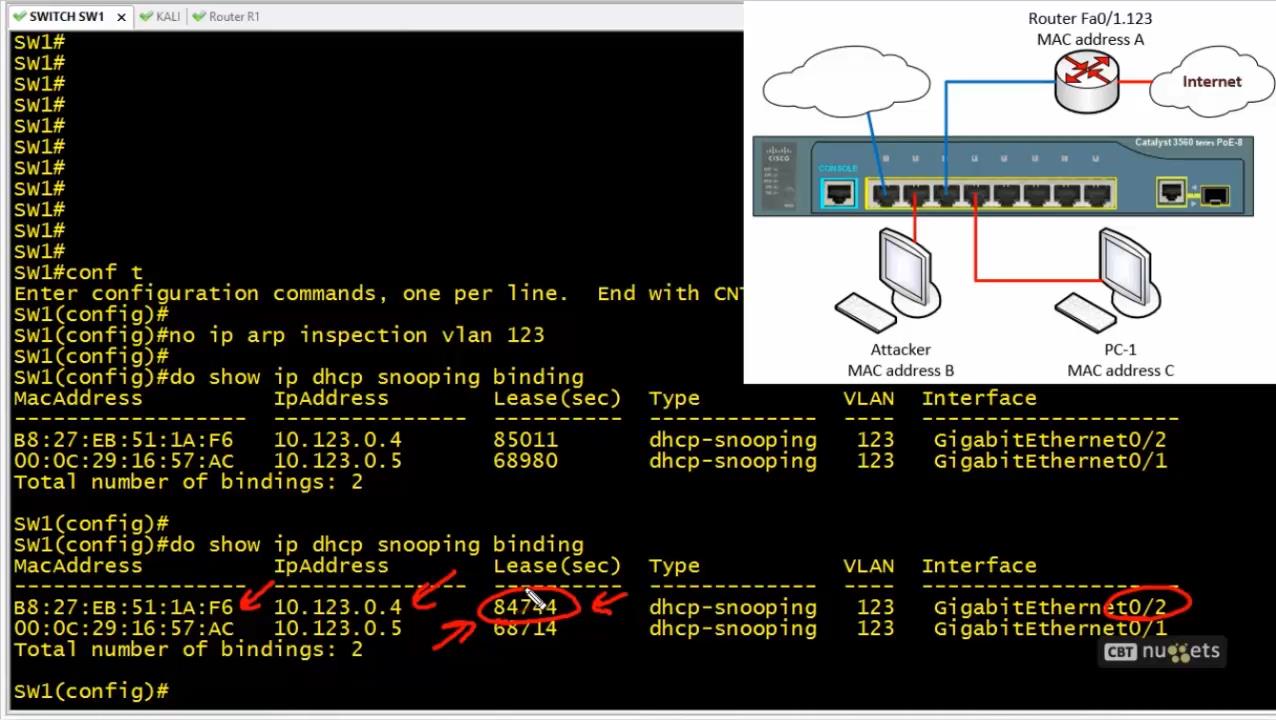Click the green check icon on KALI tab
The image size is (1276, 720).
pyautogui.click(x=146, y=17)
